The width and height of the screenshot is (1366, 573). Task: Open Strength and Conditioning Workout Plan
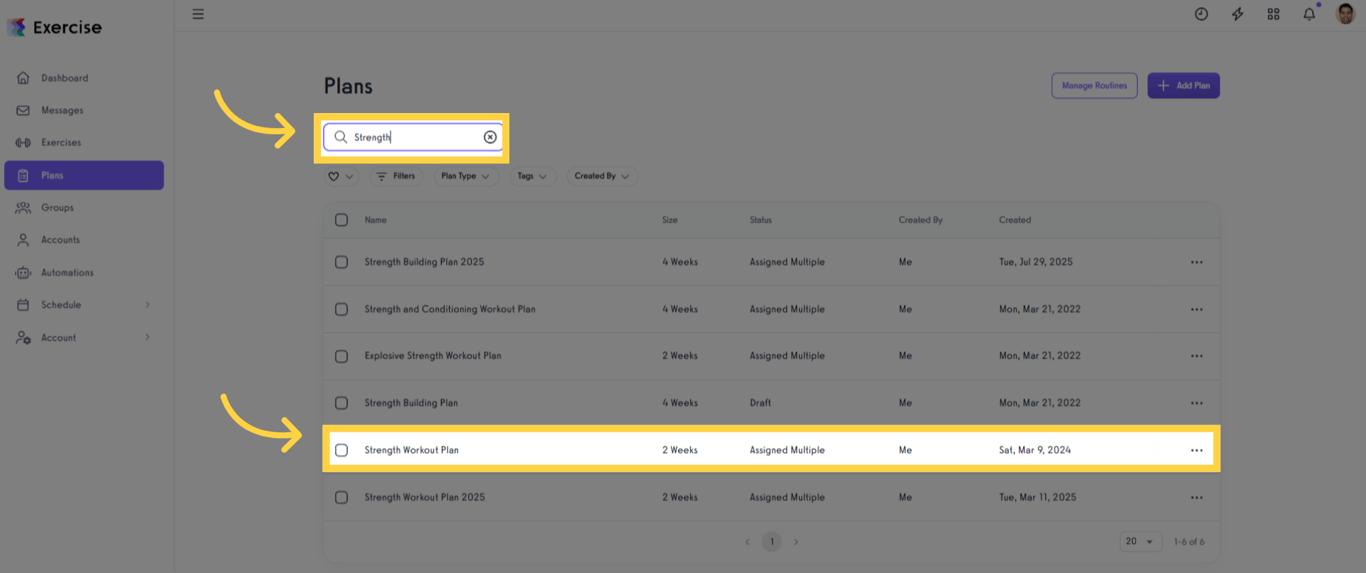(x=450, y=309)
